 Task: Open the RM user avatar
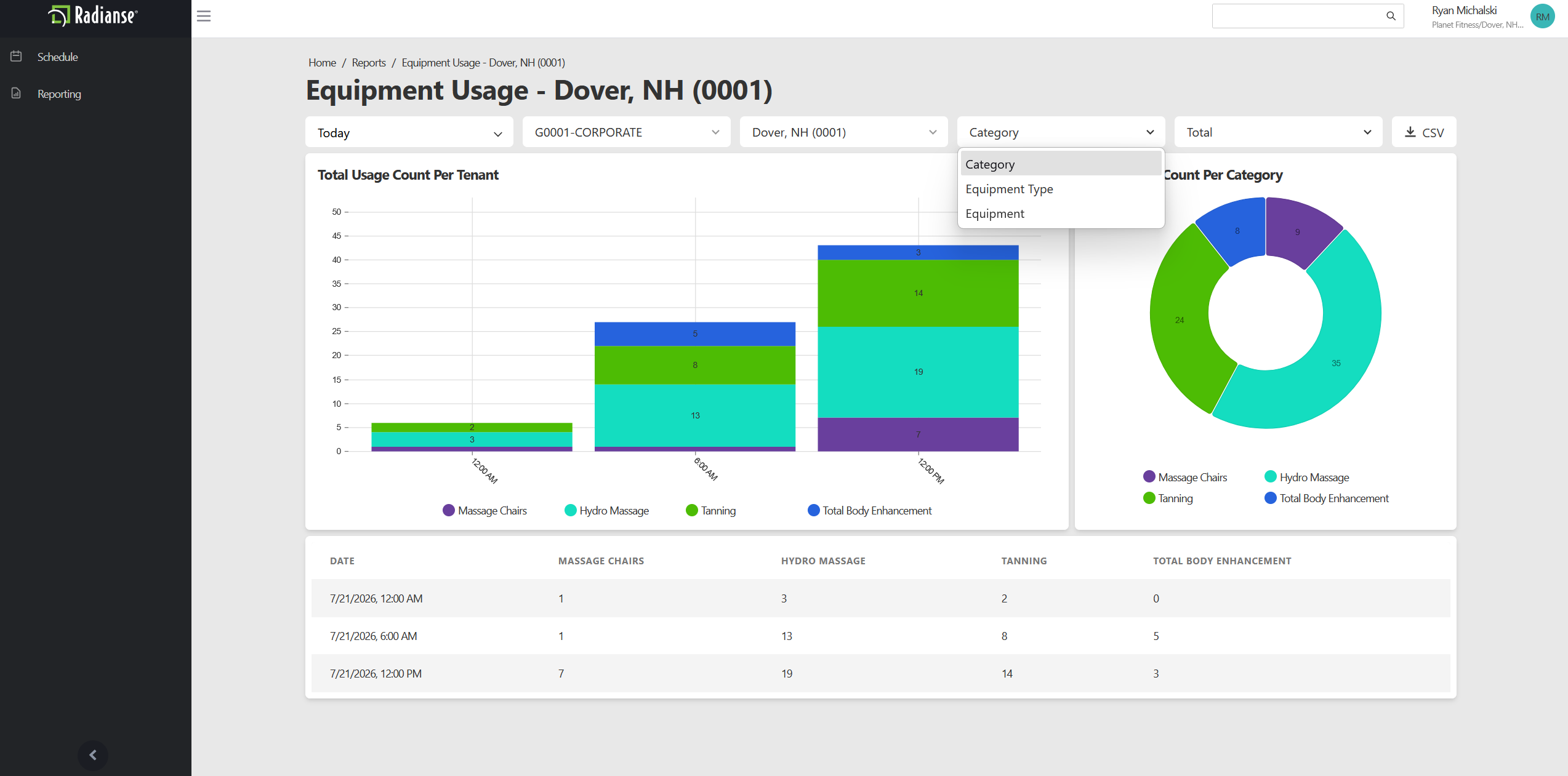1542,17
